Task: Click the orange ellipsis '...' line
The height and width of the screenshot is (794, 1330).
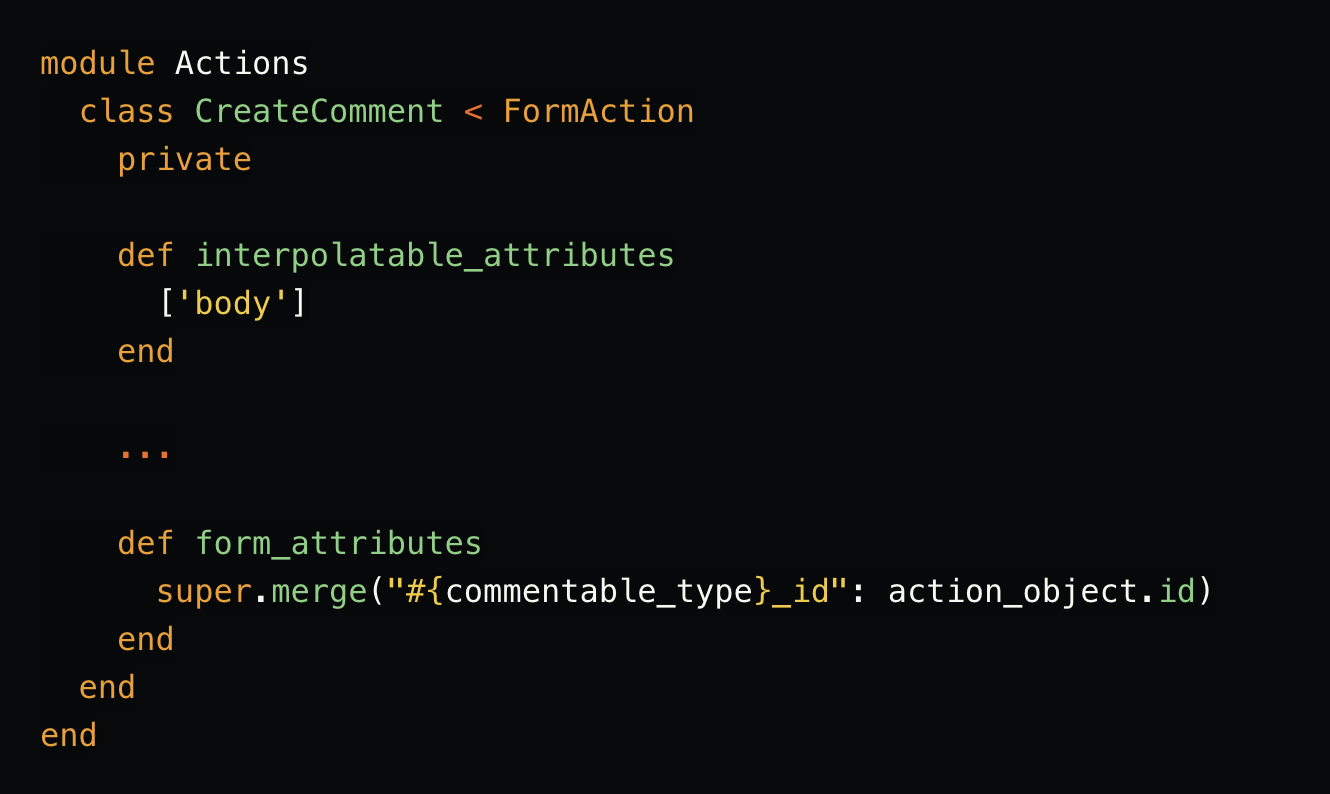Action: [x=145, y=450]
